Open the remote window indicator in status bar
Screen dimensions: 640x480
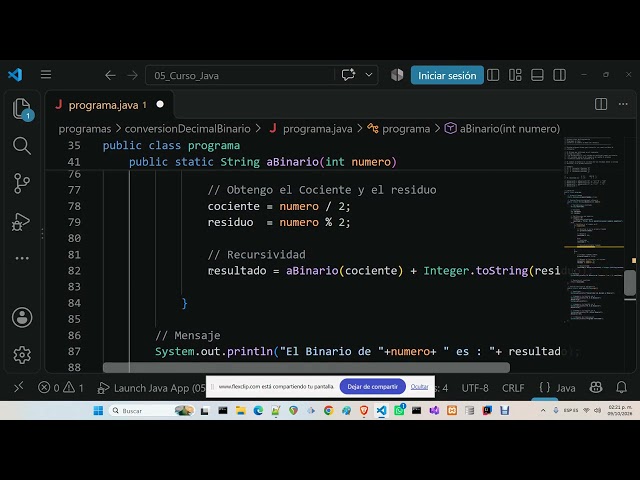[19, 387]
